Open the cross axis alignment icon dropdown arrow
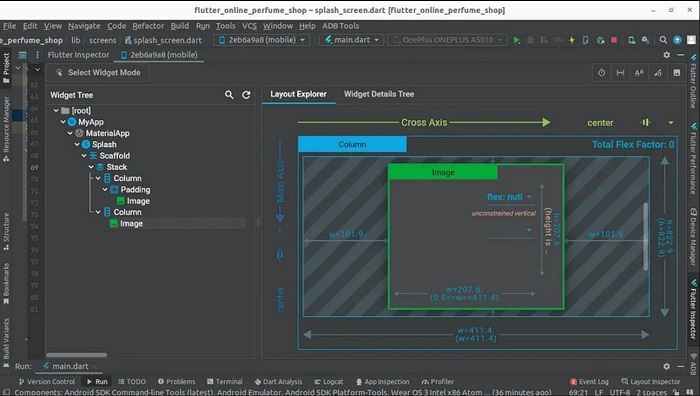This screenshot has height=396, width=700. click(x=671, y=123)
